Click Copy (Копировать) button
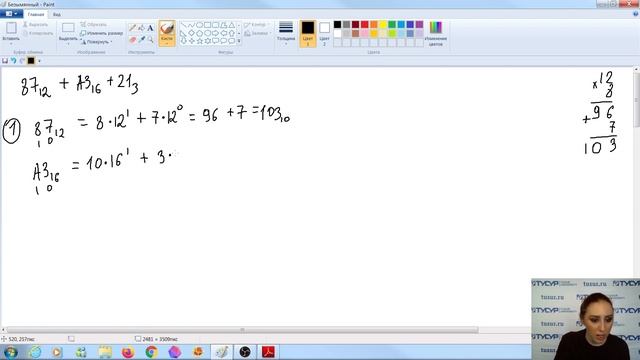 tap(38, 33)
